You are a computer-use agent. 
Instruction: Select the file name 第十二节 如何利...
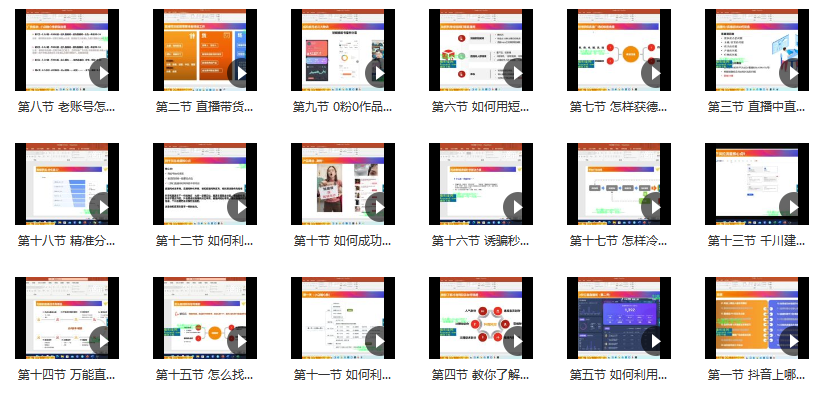[x=204, y=241]
